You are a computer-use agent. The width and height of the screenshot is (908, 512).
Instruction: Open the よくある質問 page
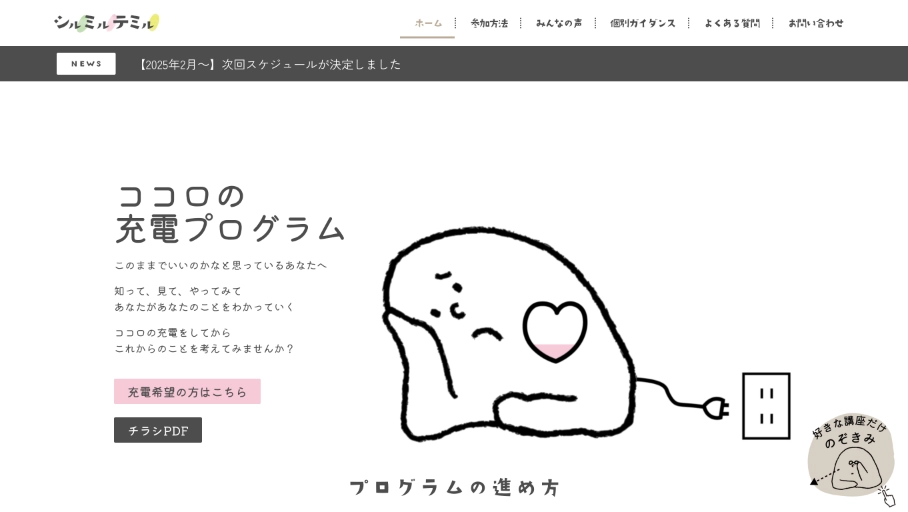tap(731, 23)
